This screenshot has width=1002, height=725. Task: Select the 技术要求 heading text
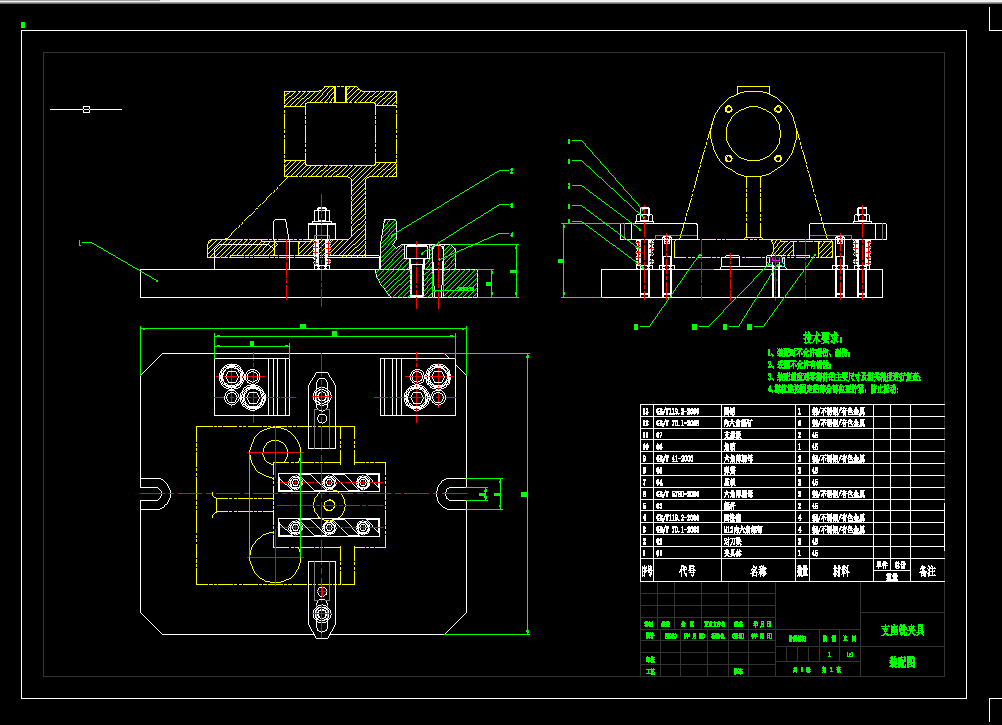coord(822,338)
